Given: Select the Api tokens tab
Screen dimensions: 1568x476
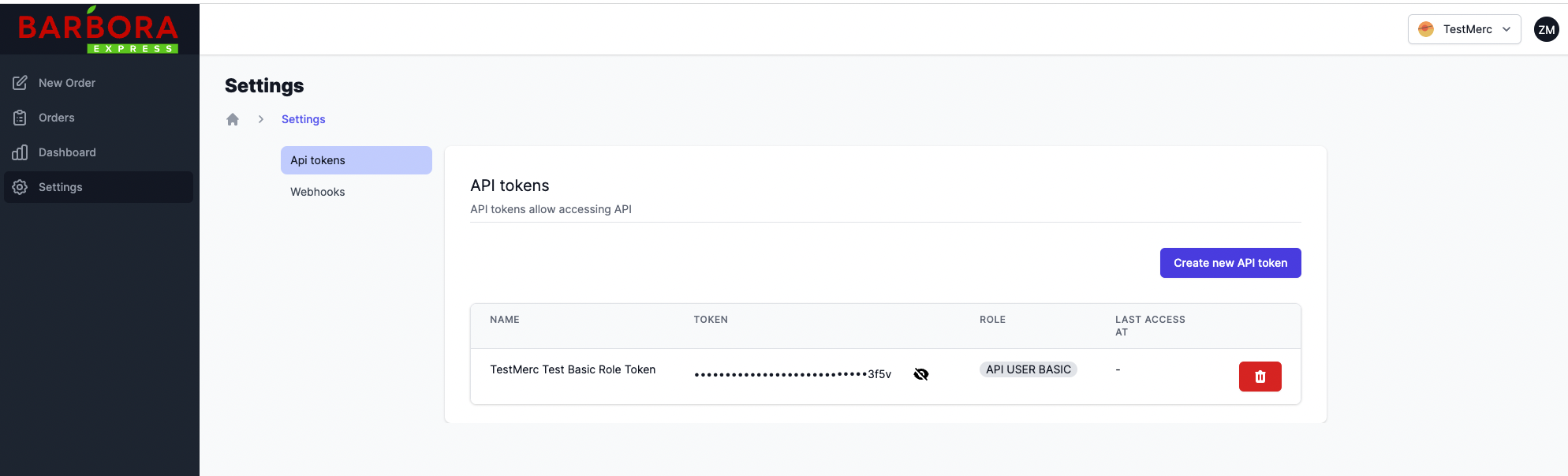Looking at the screenshot, I should coord(356,160).
